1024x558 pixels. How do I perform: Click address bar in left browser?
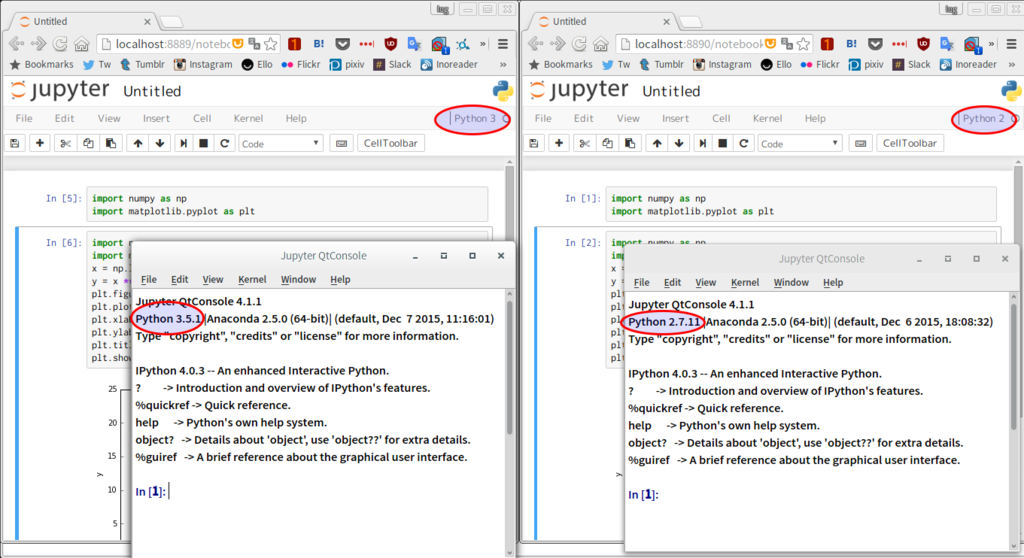pos(173,44)
